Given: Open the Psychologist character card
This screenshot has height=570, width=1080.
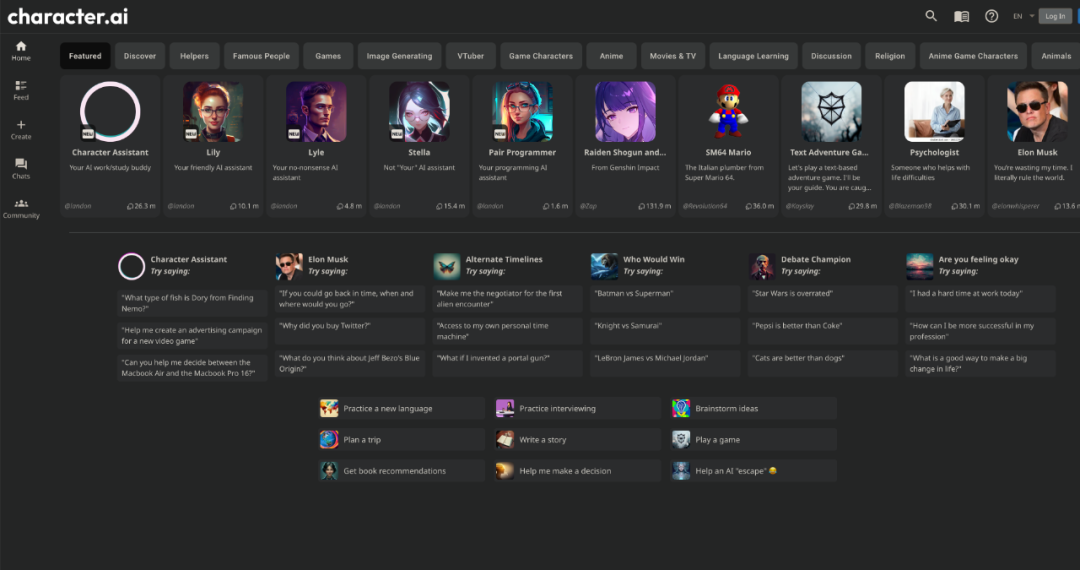Looking at the screenshot, I should [934, 146].
